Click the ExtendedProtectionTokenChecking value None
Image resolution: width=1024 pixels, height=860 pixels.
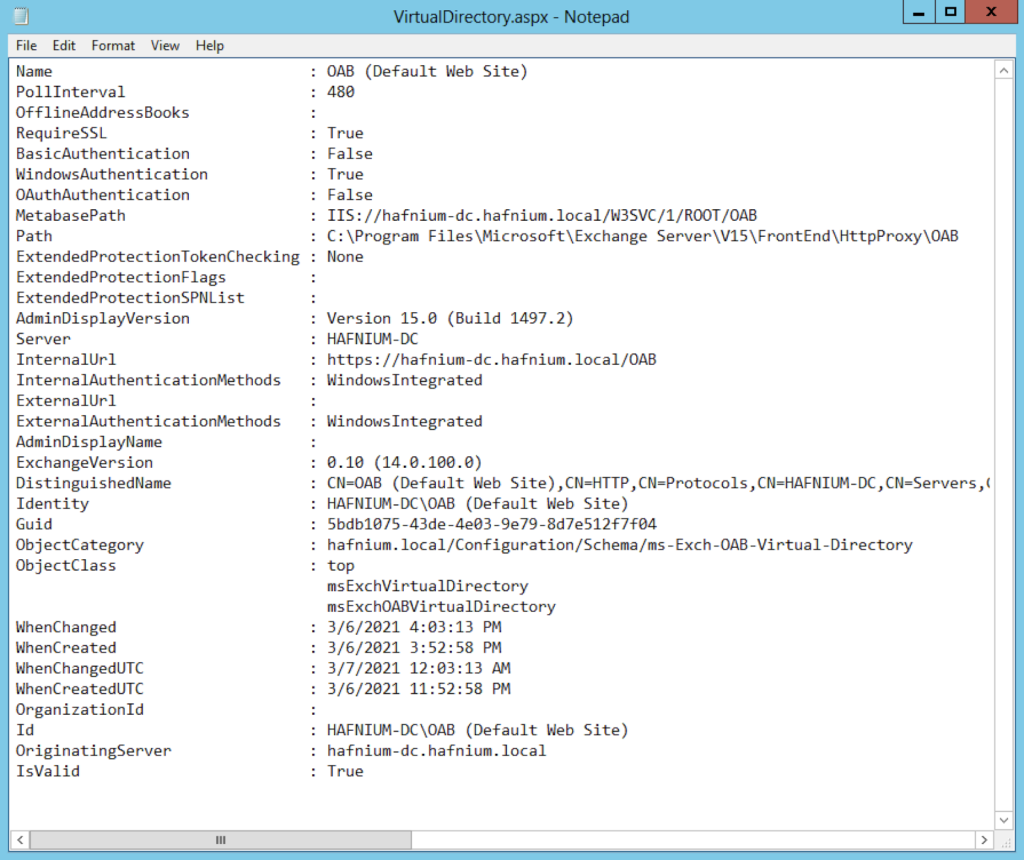(345, 257)
